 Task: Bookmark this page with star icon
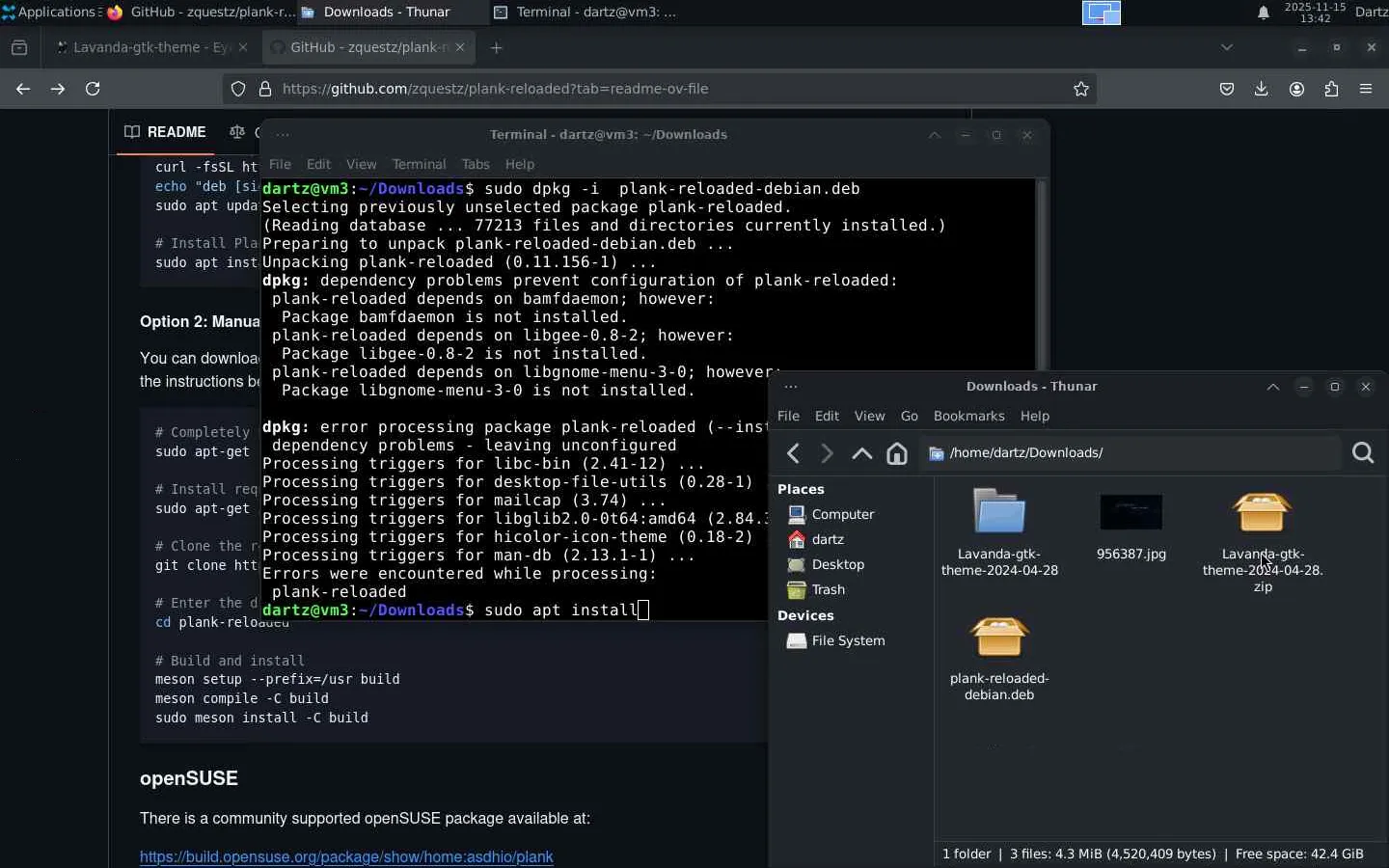tap(1081, 89)
